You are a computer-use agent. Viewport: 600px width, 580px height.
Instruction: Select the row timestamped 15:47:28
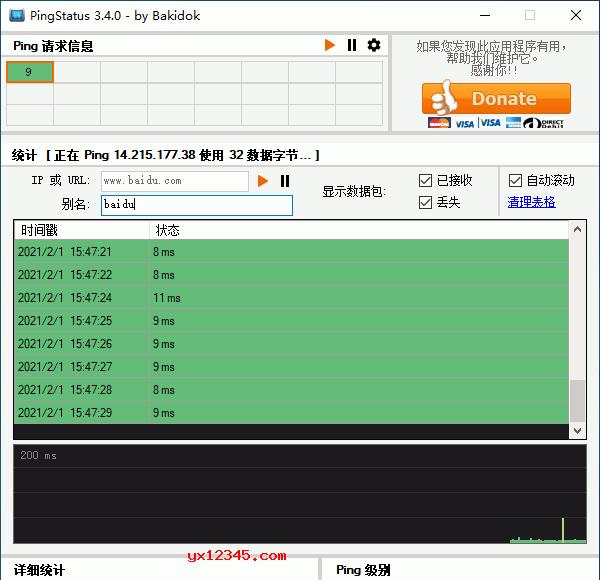pyautogui.click(x=291, y=389)
